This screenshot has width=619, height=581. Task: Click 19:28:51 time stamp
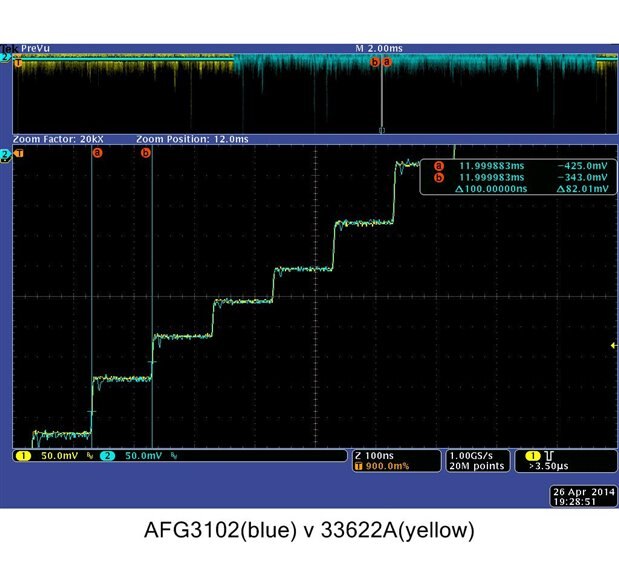pyautogui.click(x=574, y=502)
